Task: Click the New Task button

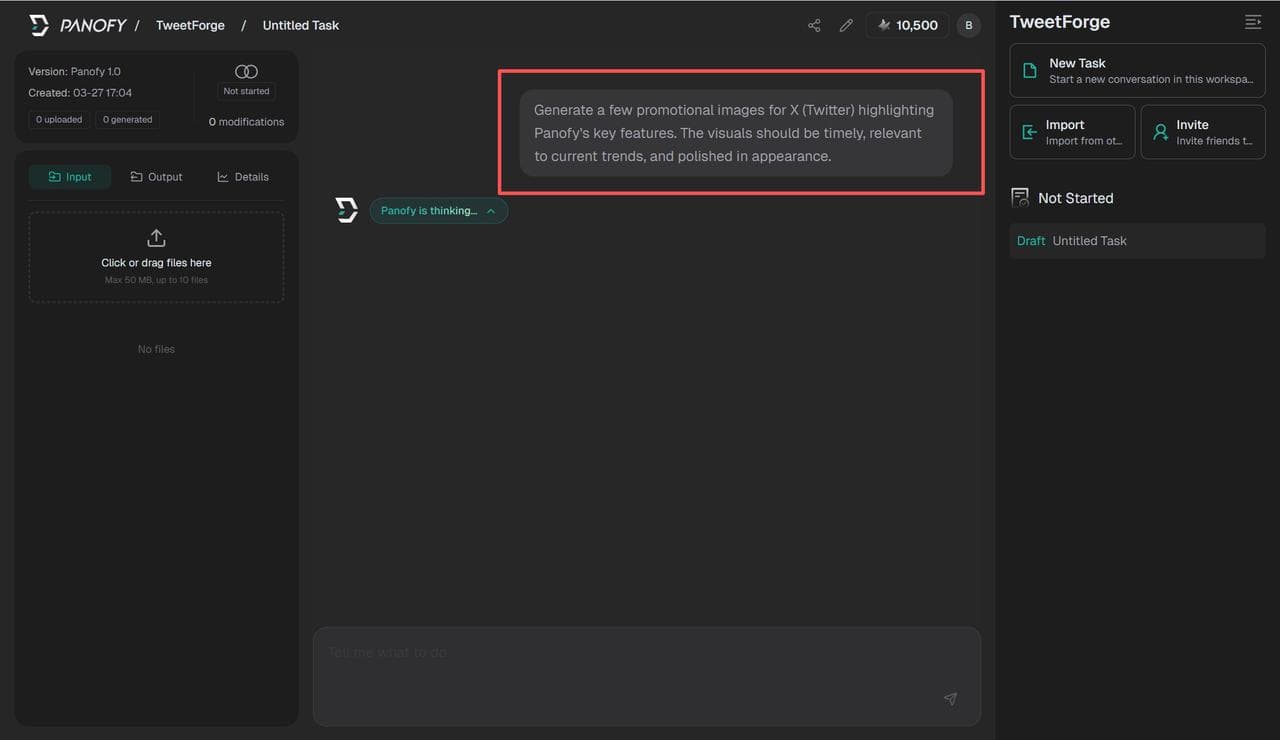Action: (x=1137, y=71)
